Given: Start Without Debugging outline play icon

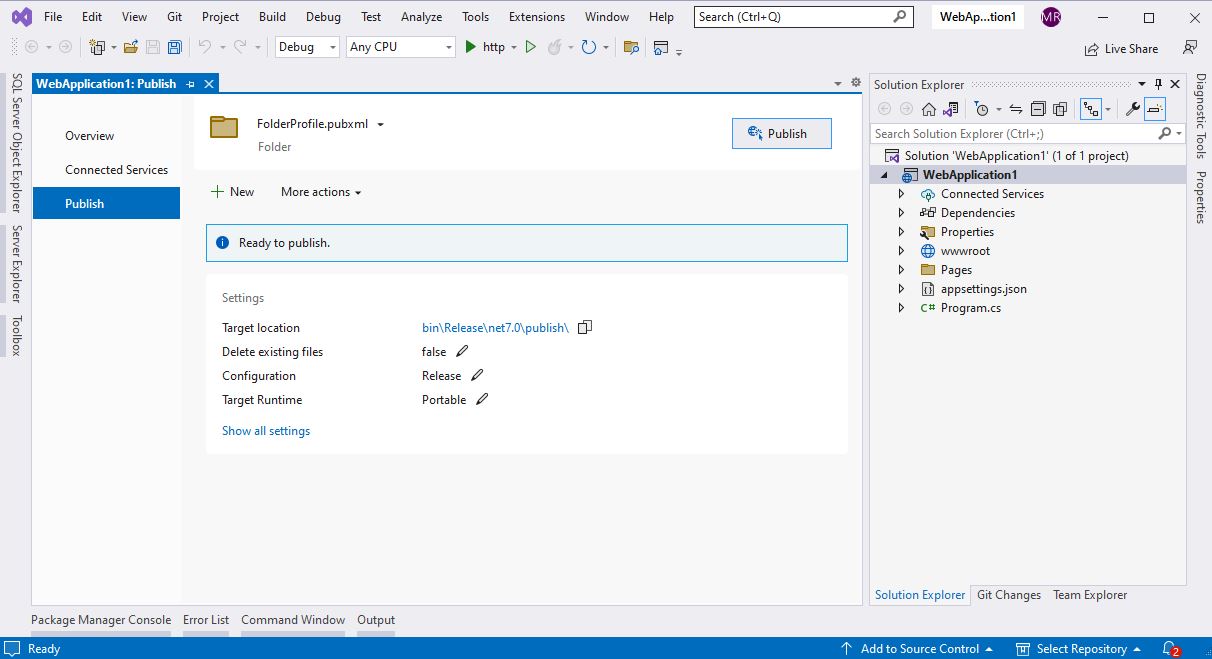Looking at the screenshot, I should point(531,47).
